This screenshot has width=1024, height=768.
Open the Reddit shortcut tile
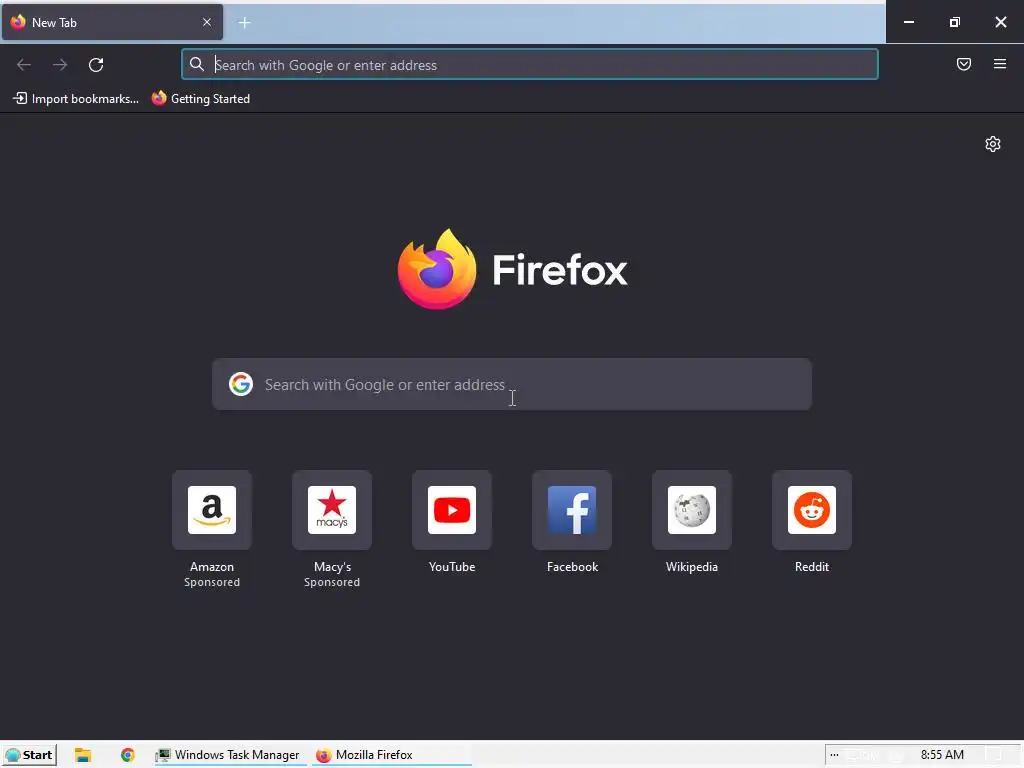coord(812,510)
